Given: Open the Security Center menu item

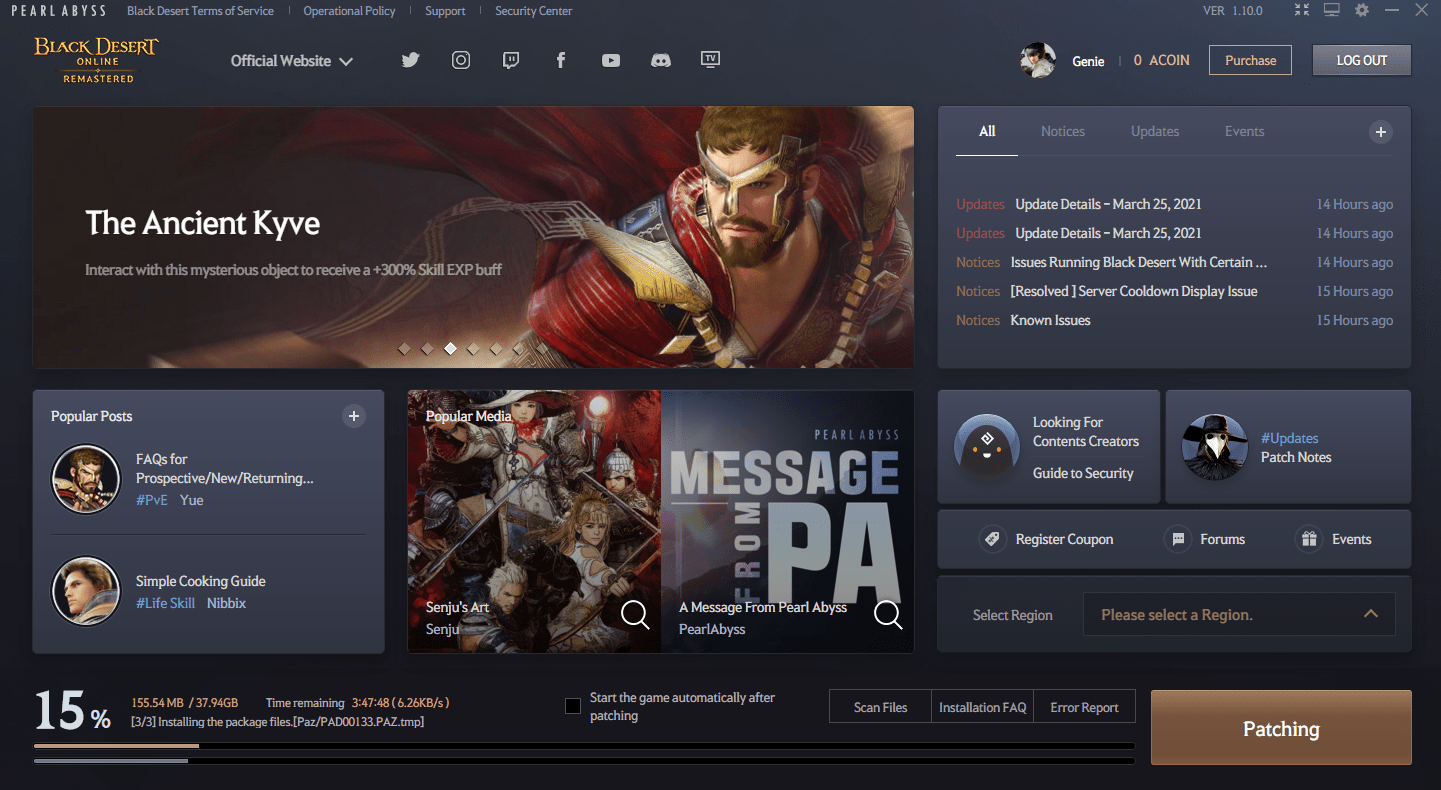Looking at the screenshot, I should [533, 10].
